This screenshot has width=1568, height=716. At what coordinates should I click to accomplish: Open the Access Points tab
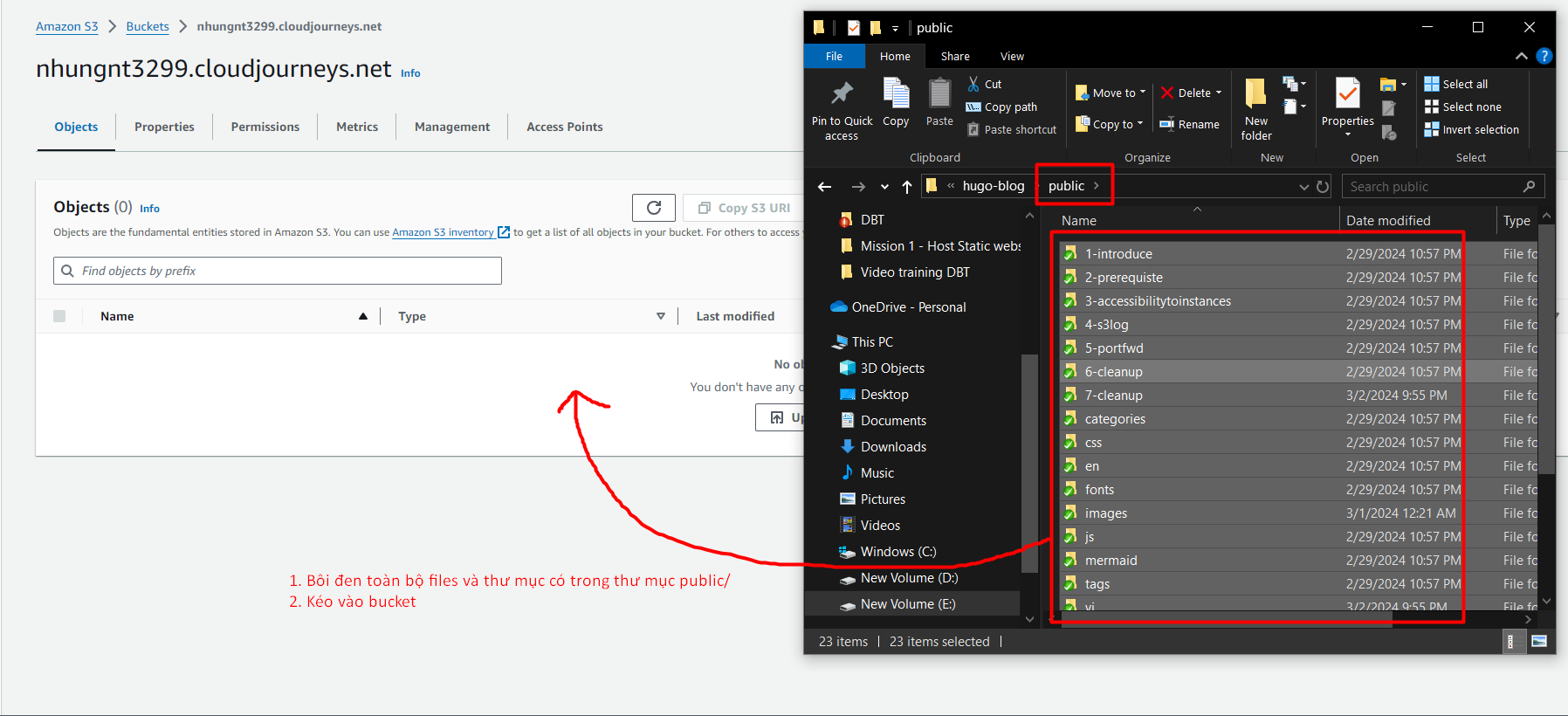point(565,127)
